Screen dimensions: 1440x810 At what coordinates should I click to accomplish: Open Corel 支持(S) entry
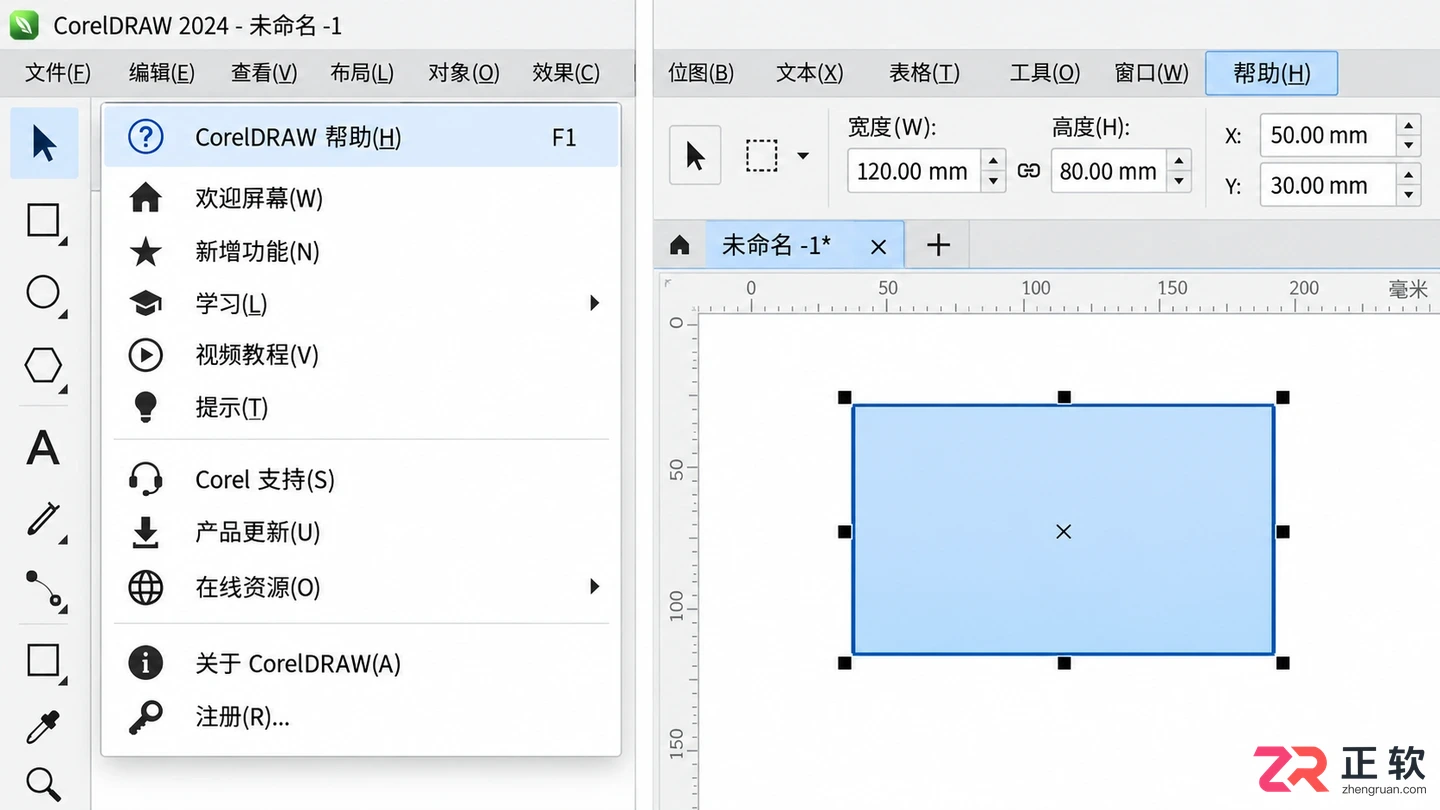coord(362,479)
